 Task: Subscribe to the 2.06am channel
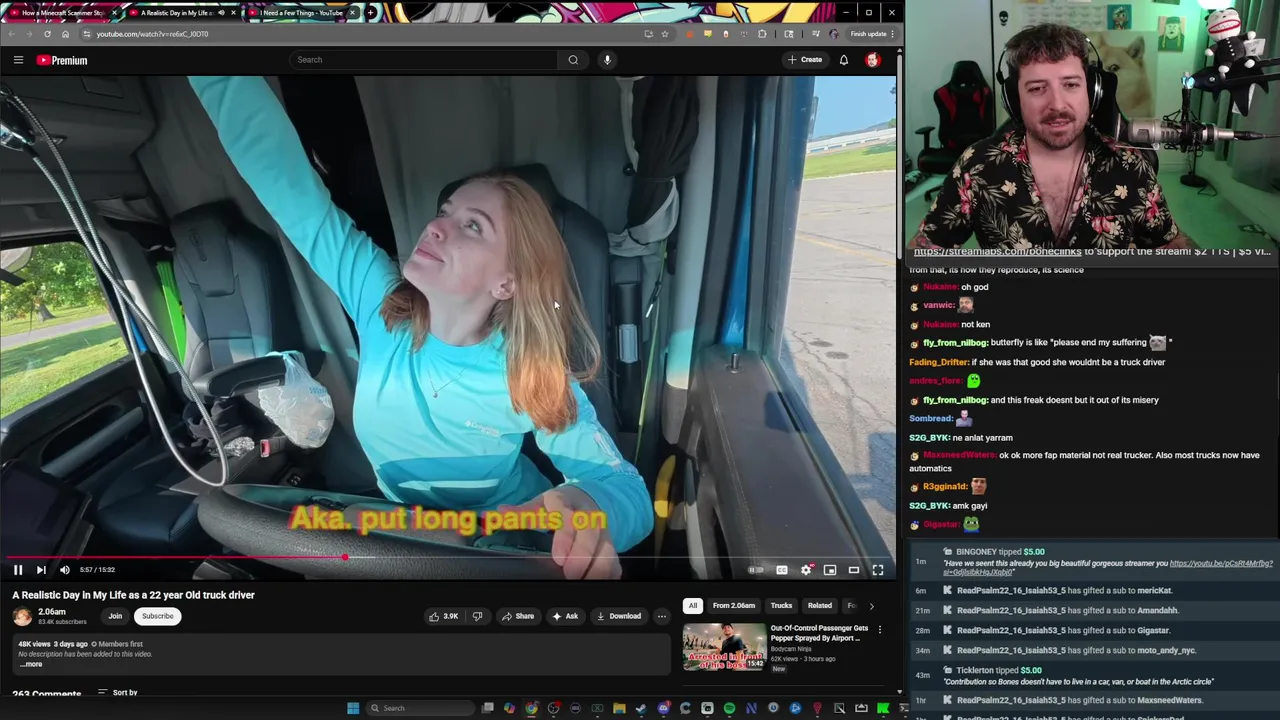click(x=157, y=616)
